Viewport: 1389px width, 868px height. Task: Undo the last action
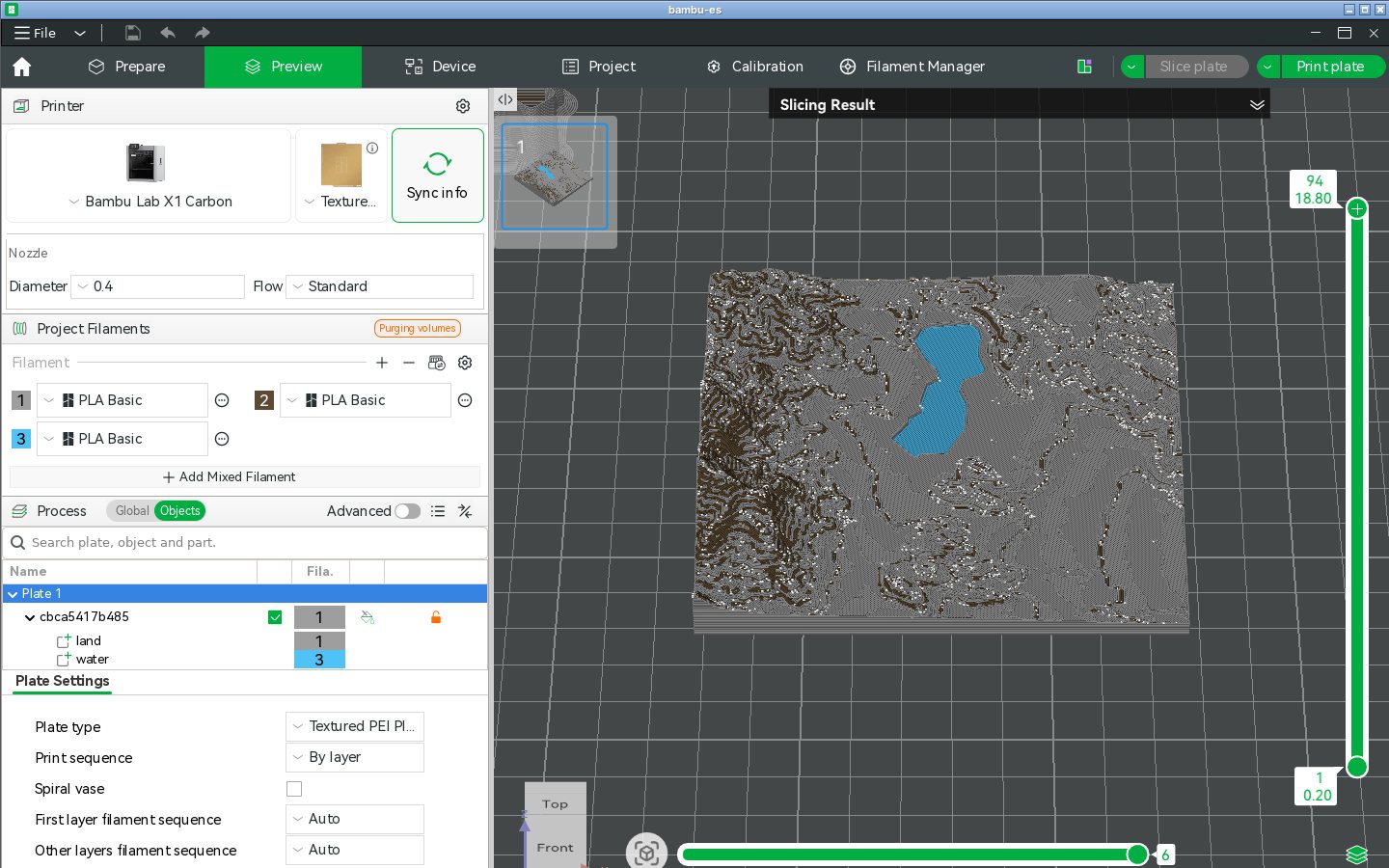click(168, 33)
